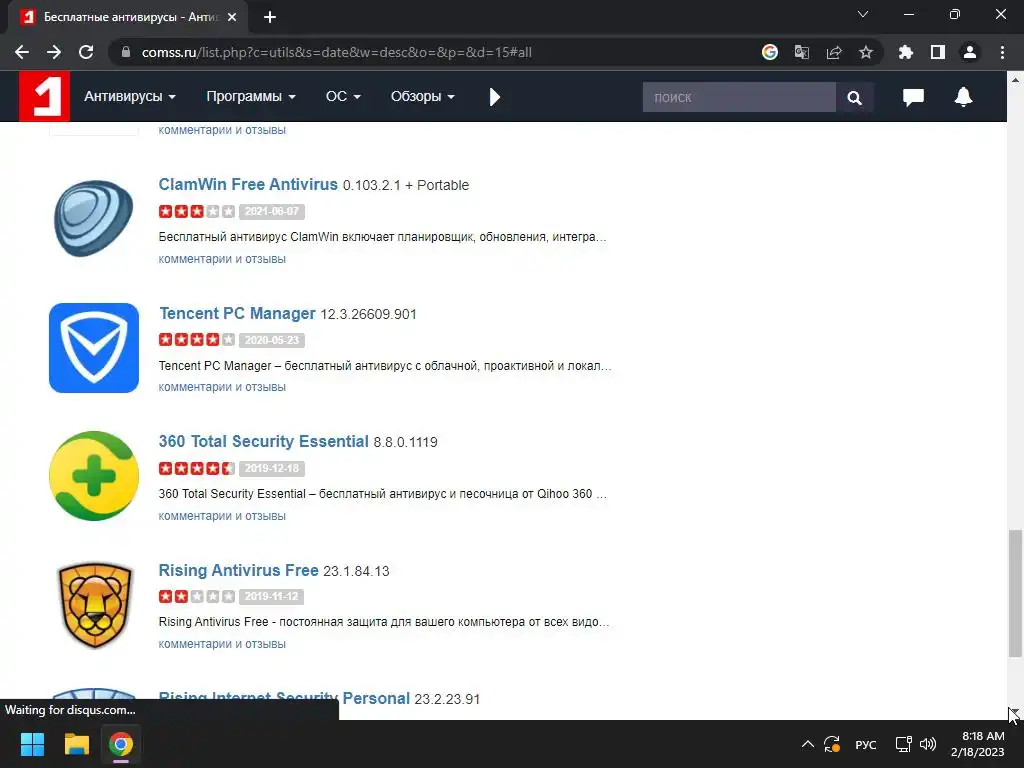Click date badge 2021-06-07

(272, 212)
